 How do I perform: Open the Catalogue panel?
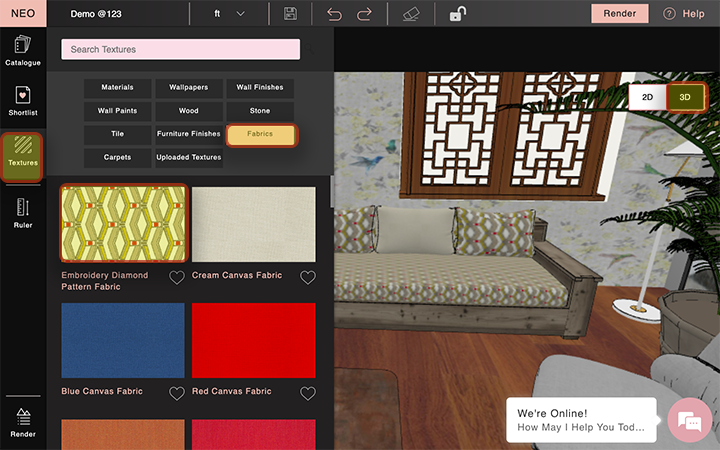point(23,51)
